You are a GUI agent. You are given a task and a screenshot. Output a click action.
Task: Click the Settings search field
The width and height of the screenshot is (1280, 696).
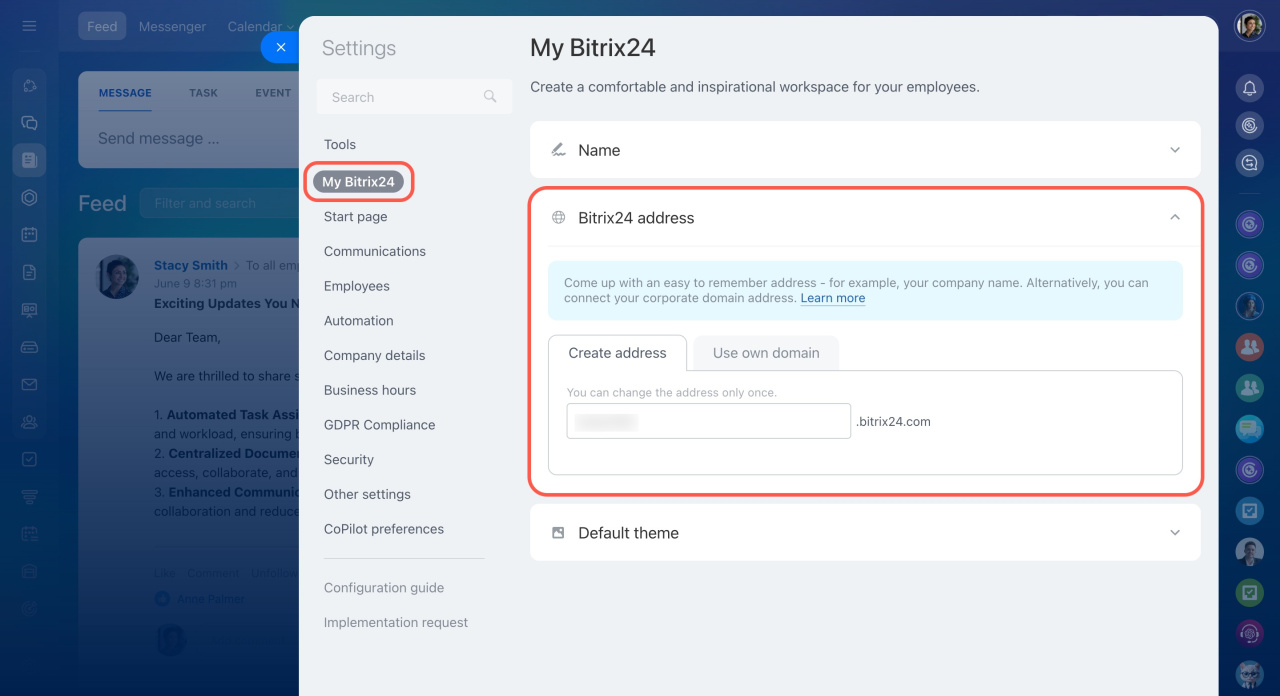(x=414, y=97)
